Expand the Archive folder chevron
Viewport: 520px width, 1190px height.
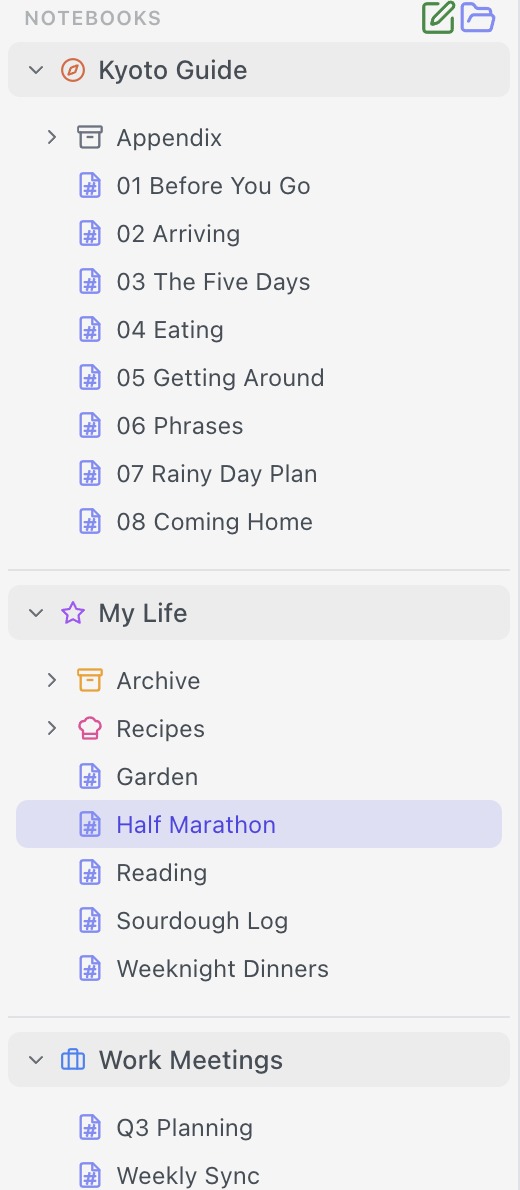tap(52, 681)
